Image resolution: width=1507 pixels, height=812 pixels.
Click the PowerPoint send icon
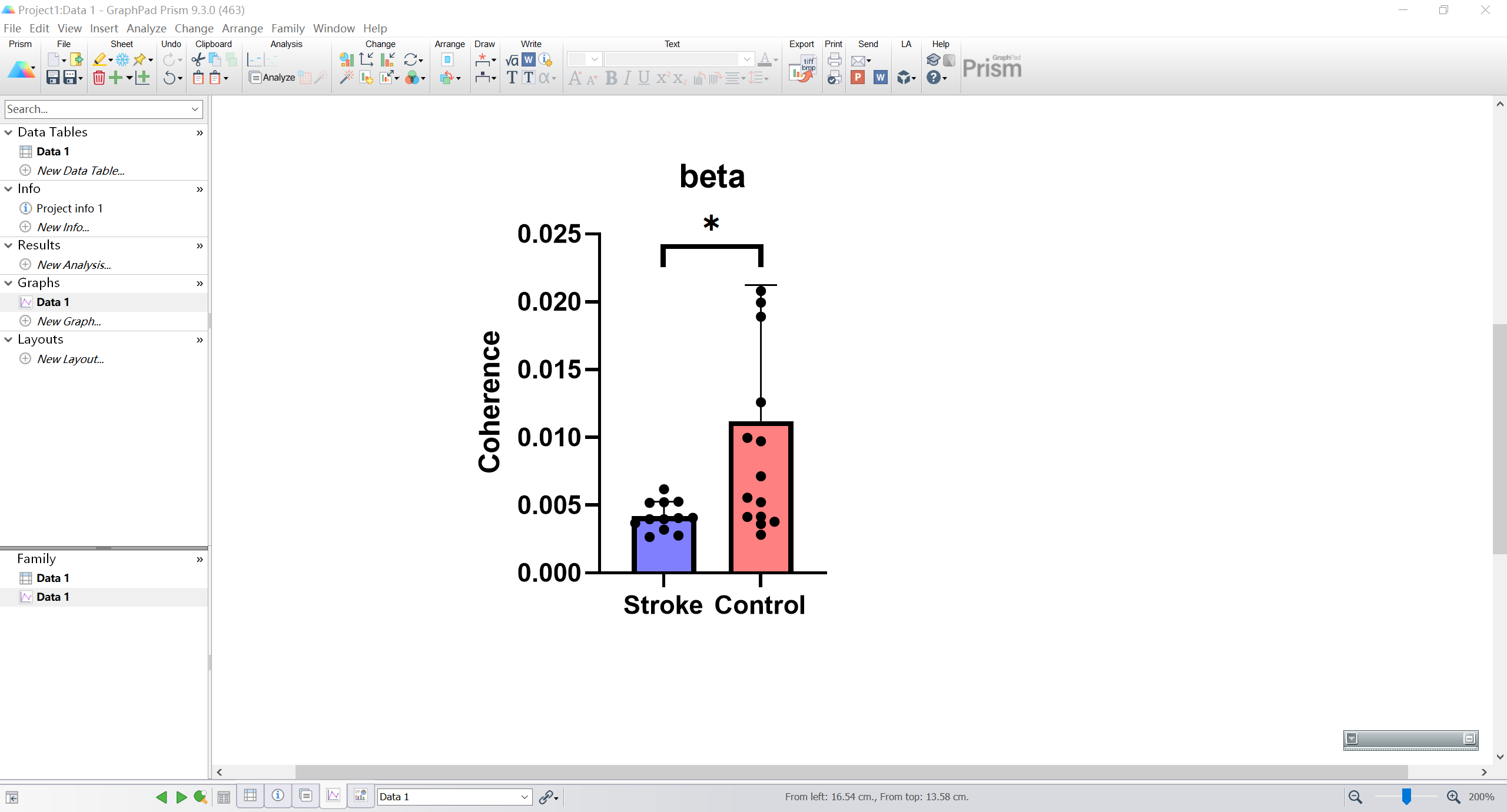click(x=858, y=78)
